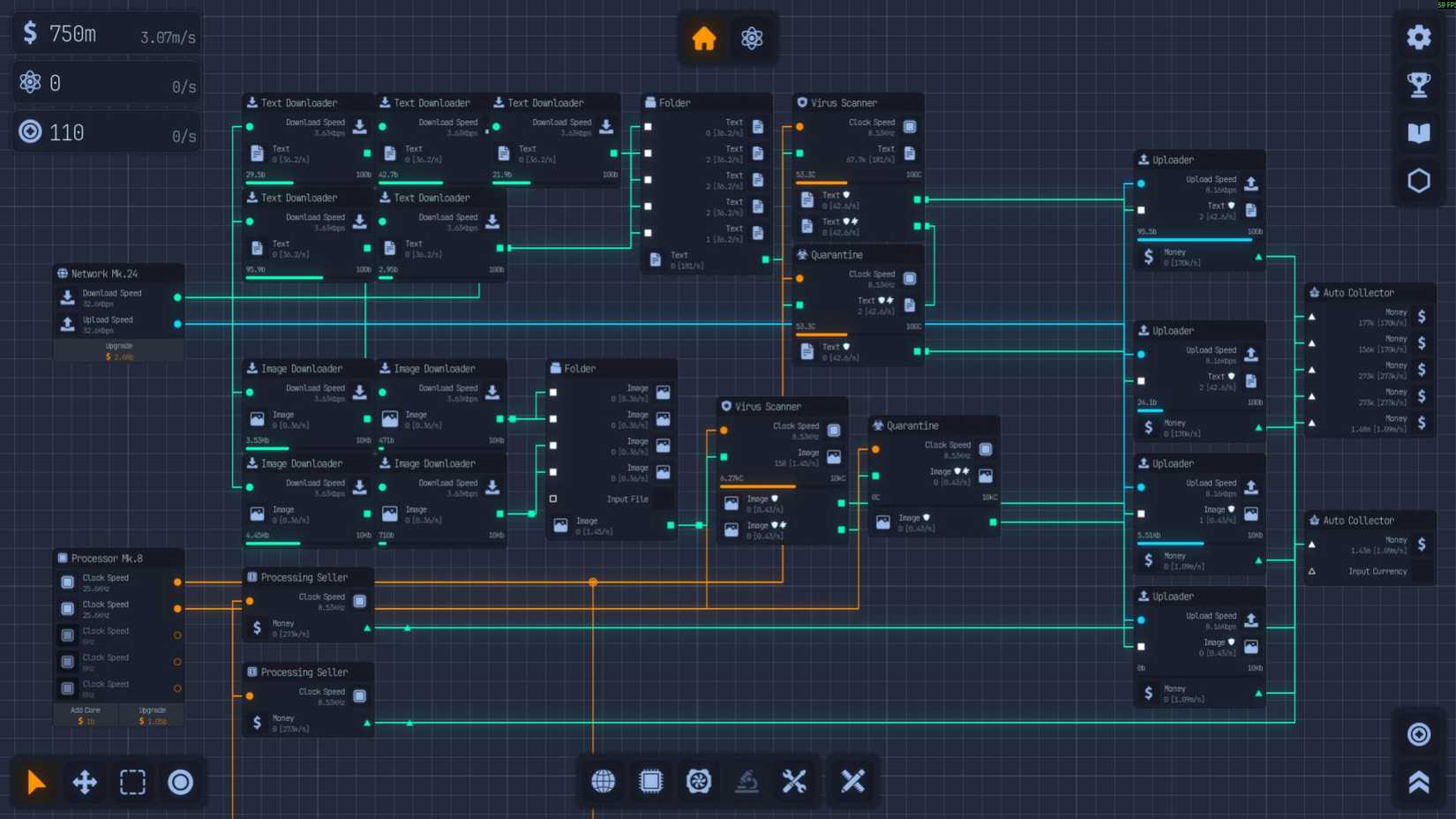Viewport: 1456px width, 819px height.
Task: Click the double-chevron up expander
Action: [x=1418, y=782]
